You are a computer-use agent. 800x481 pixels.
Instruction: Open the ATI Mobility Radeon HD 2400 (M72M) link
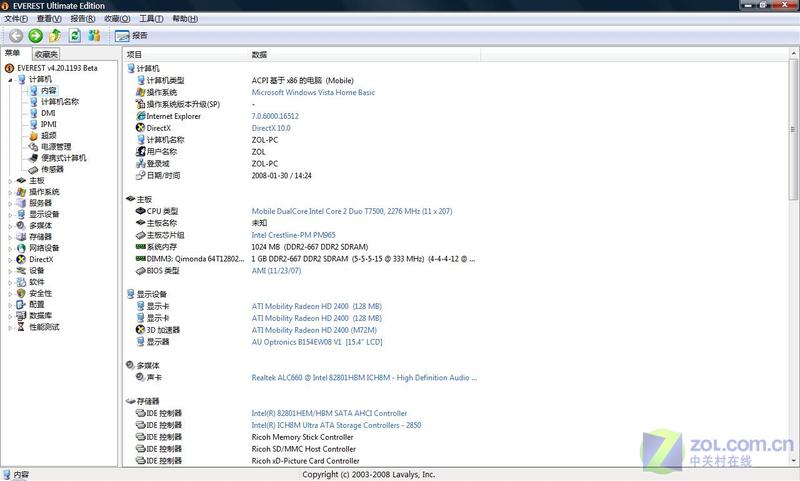click(x=314, y=330)
